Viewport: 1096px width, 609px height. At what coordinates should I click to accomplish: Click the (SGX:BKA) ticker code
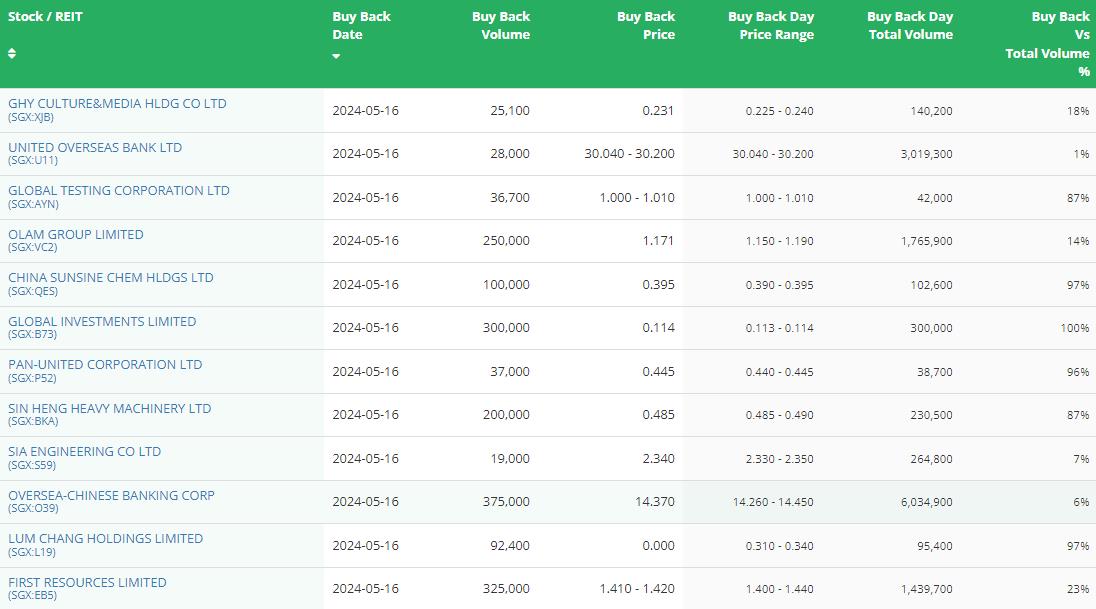point(34,421)
